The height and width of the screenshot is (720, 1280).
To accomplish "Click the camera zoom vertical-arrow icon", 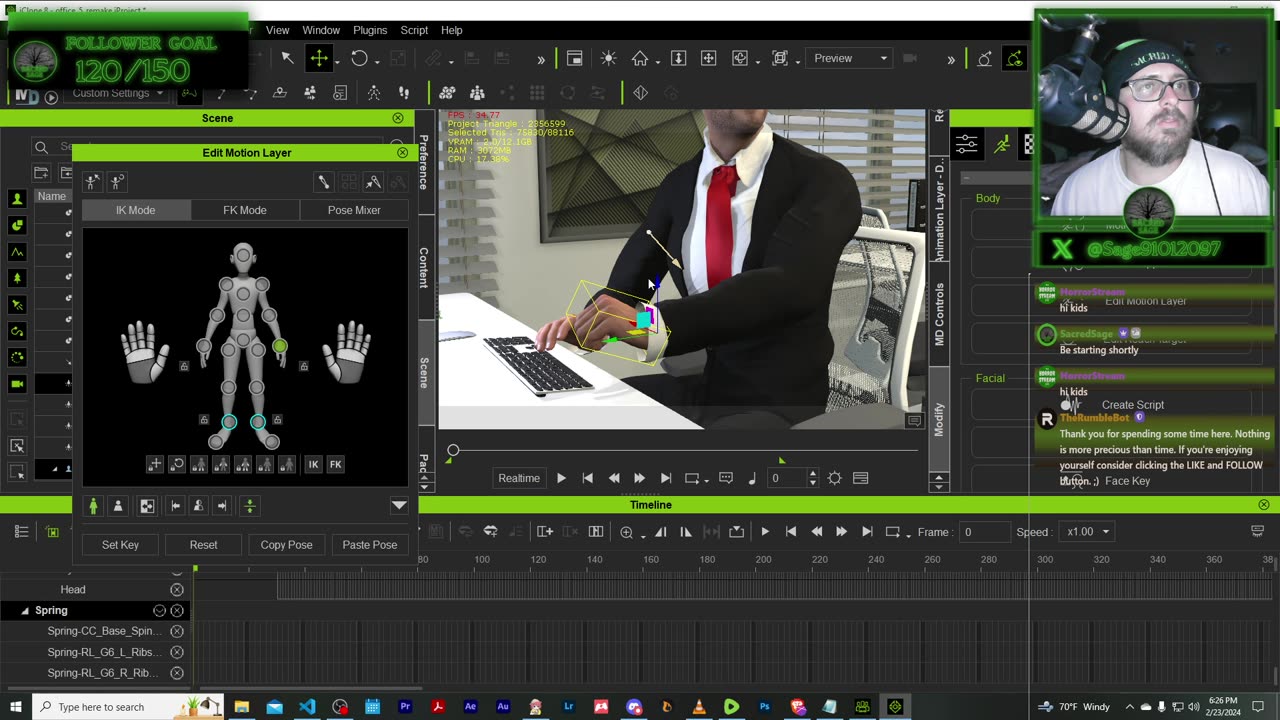I will coord(678,58).
